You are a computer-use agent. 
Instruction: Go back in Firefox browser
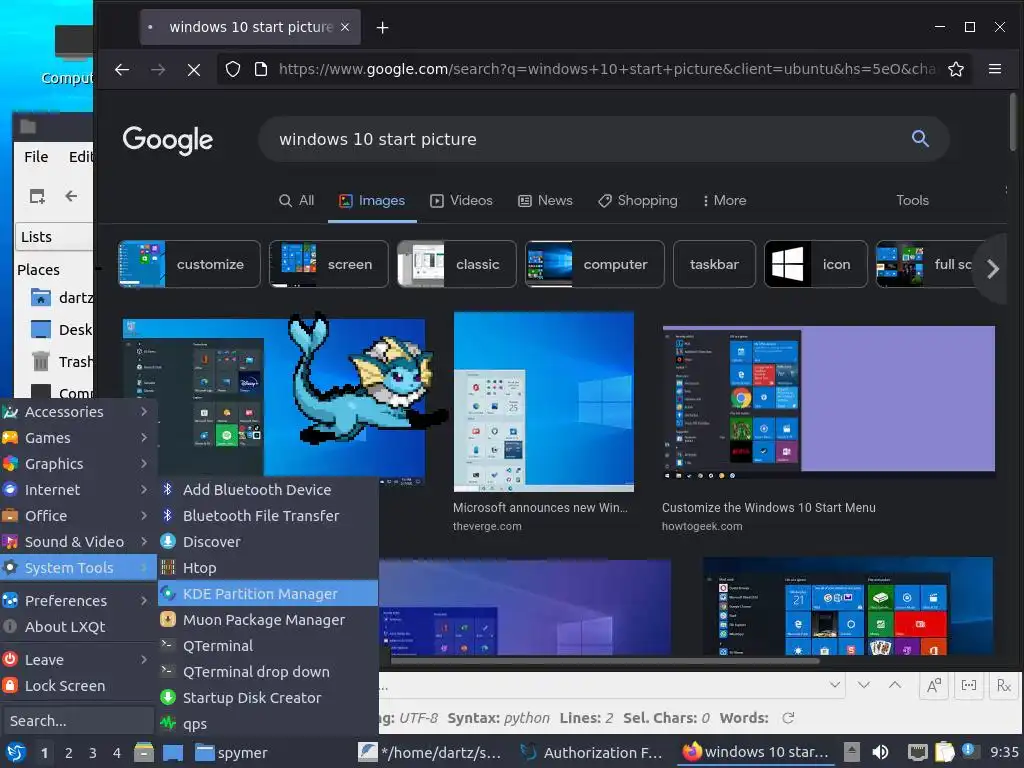pyautogui.click(x=121, y=69)
